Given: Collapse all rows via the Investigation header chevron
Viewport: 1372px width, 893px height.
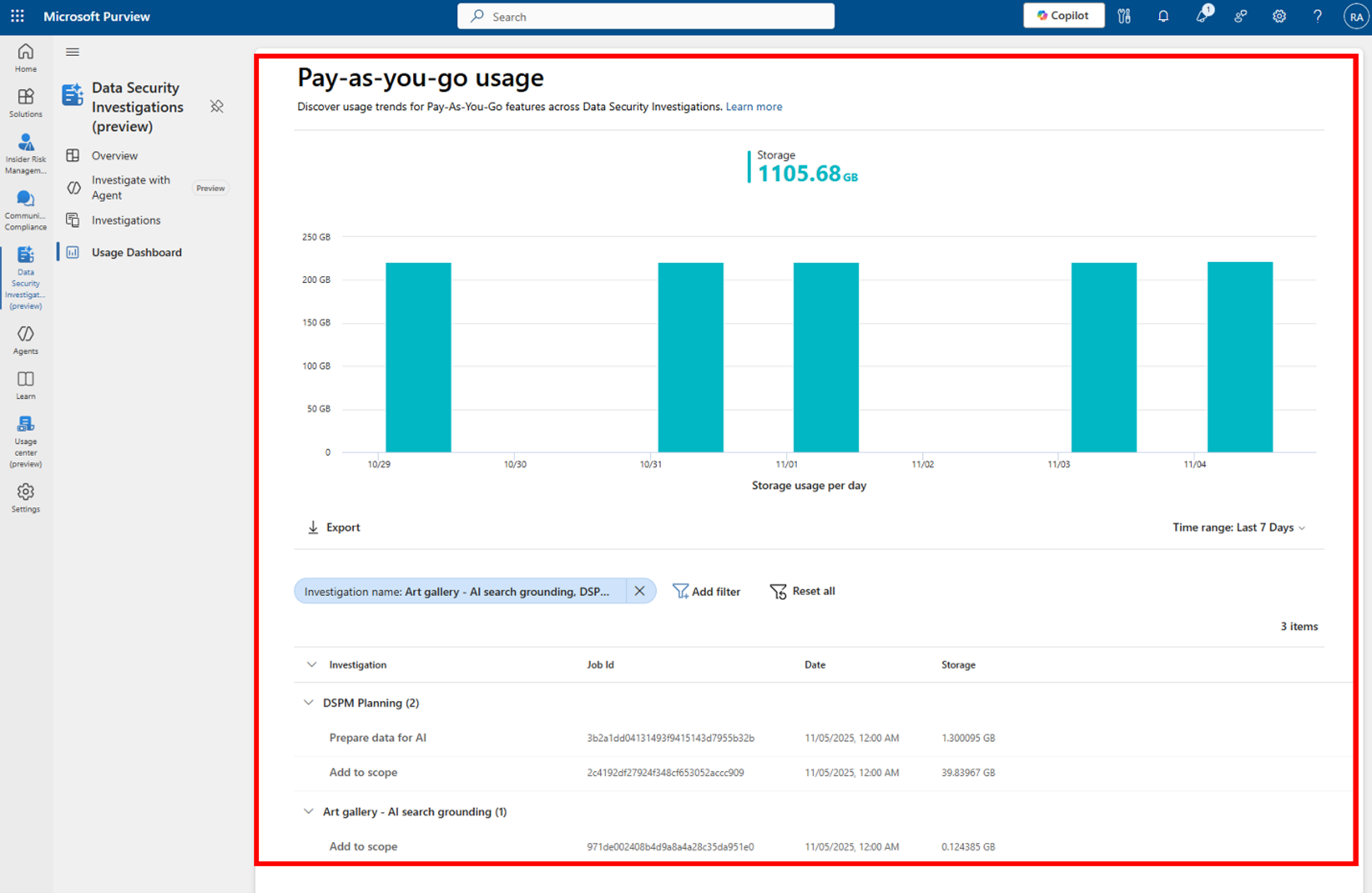Looking at the screenshot, I should click(312, 665).
